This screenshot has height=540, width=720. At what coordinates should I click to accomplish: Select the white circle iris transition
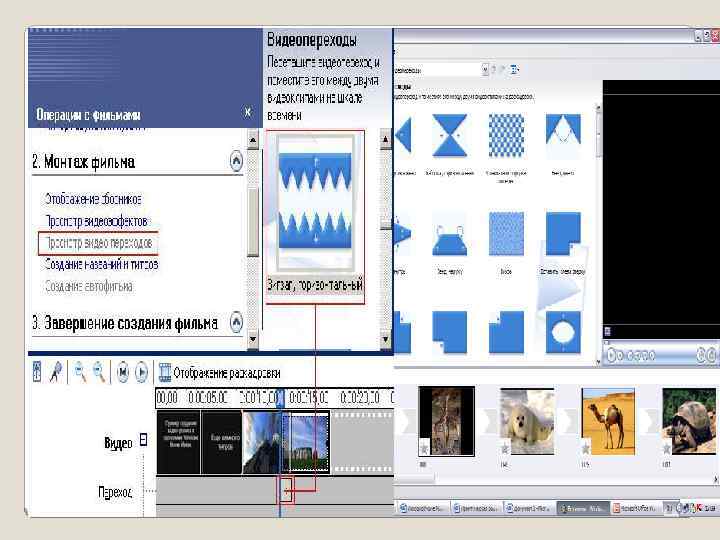563,332
